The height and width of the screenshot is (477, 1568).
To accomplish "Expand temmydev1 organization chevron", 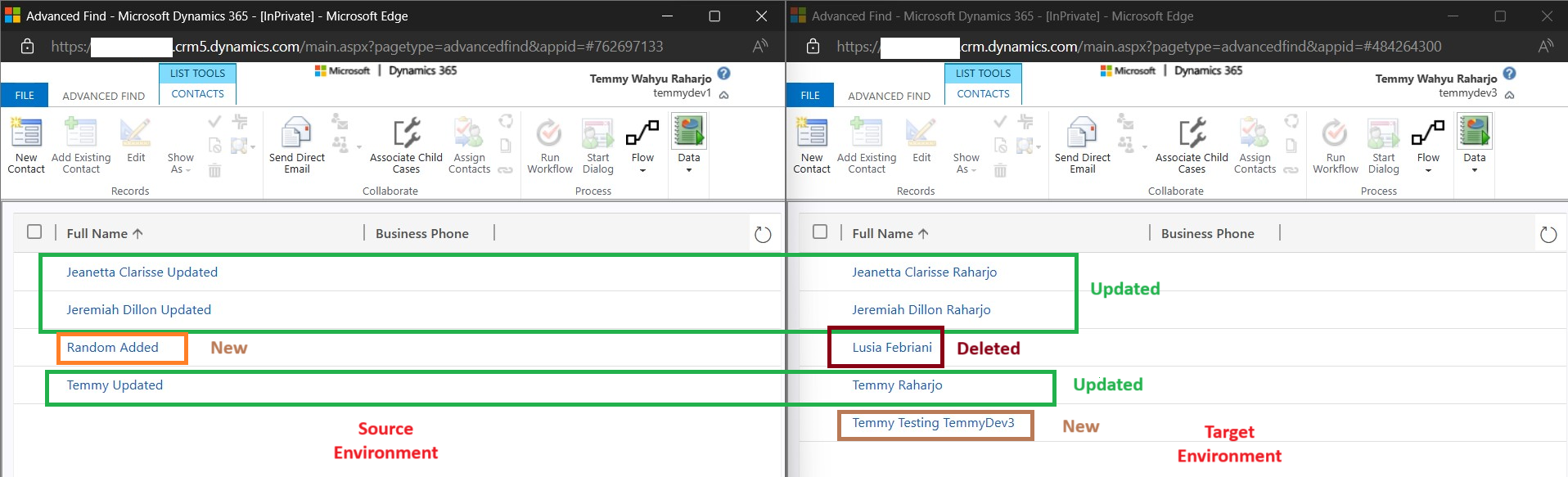I will pyautogui.click(x=723, y=95).
